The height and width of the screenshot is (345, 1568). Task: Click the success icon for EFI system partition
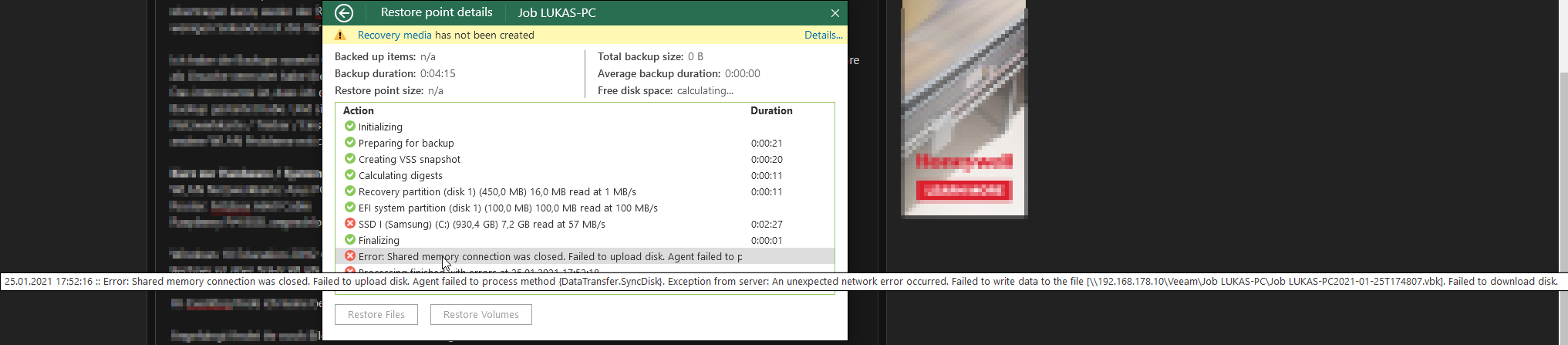[x=350, y=207]
